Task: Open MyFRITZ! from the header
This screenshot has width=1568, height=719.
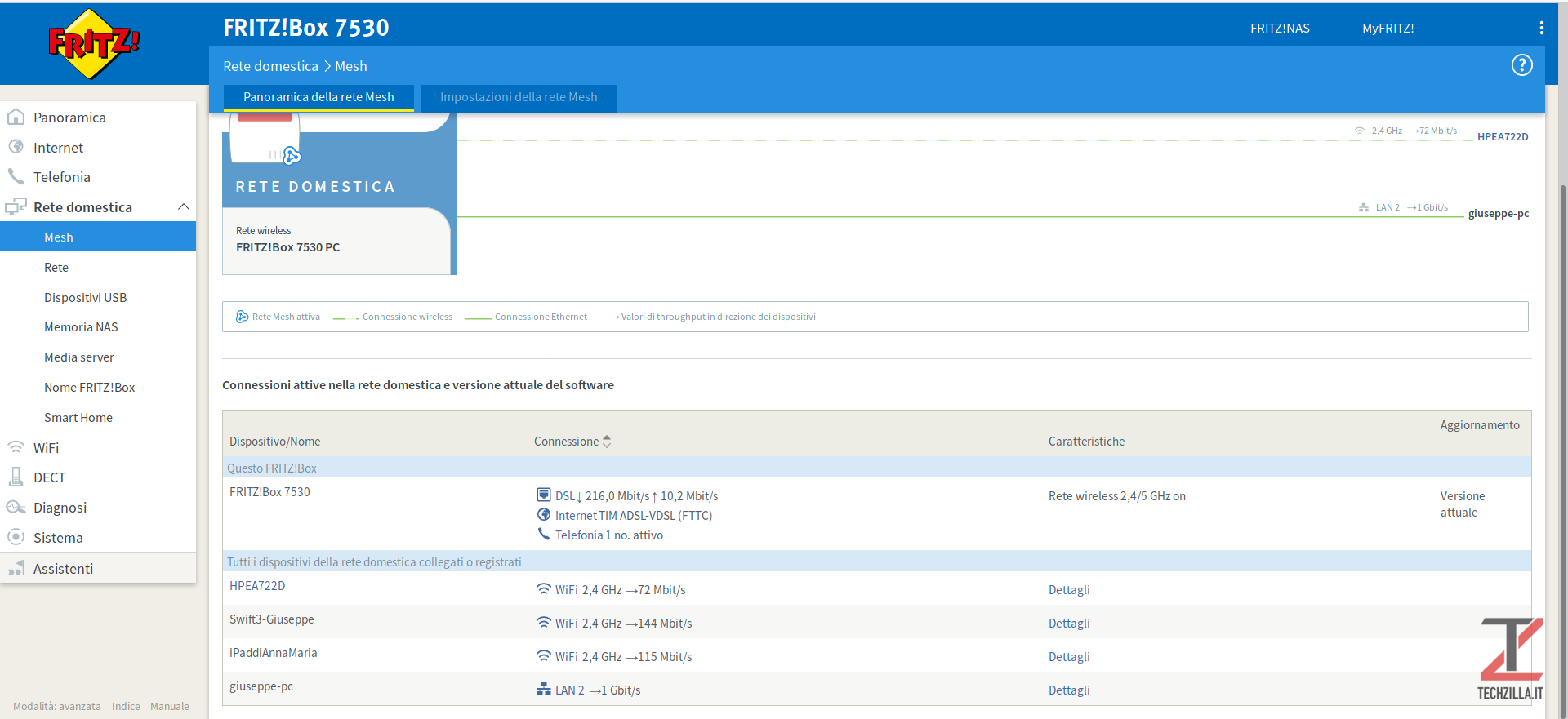Action: click(1388, 28)
